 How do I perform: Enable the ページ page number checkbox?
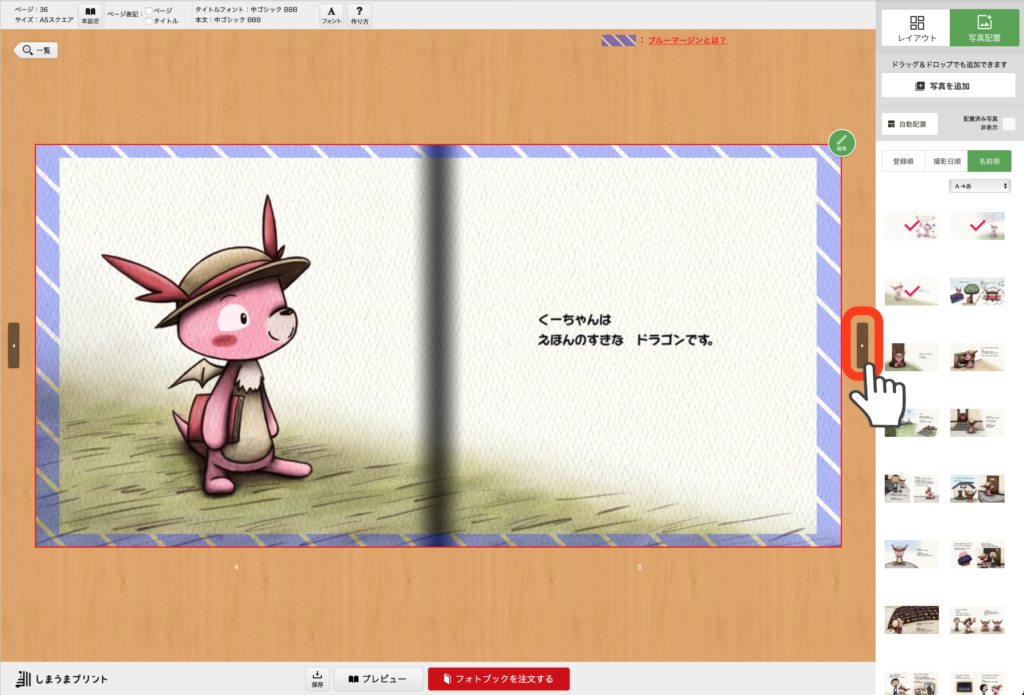(149, 10)
